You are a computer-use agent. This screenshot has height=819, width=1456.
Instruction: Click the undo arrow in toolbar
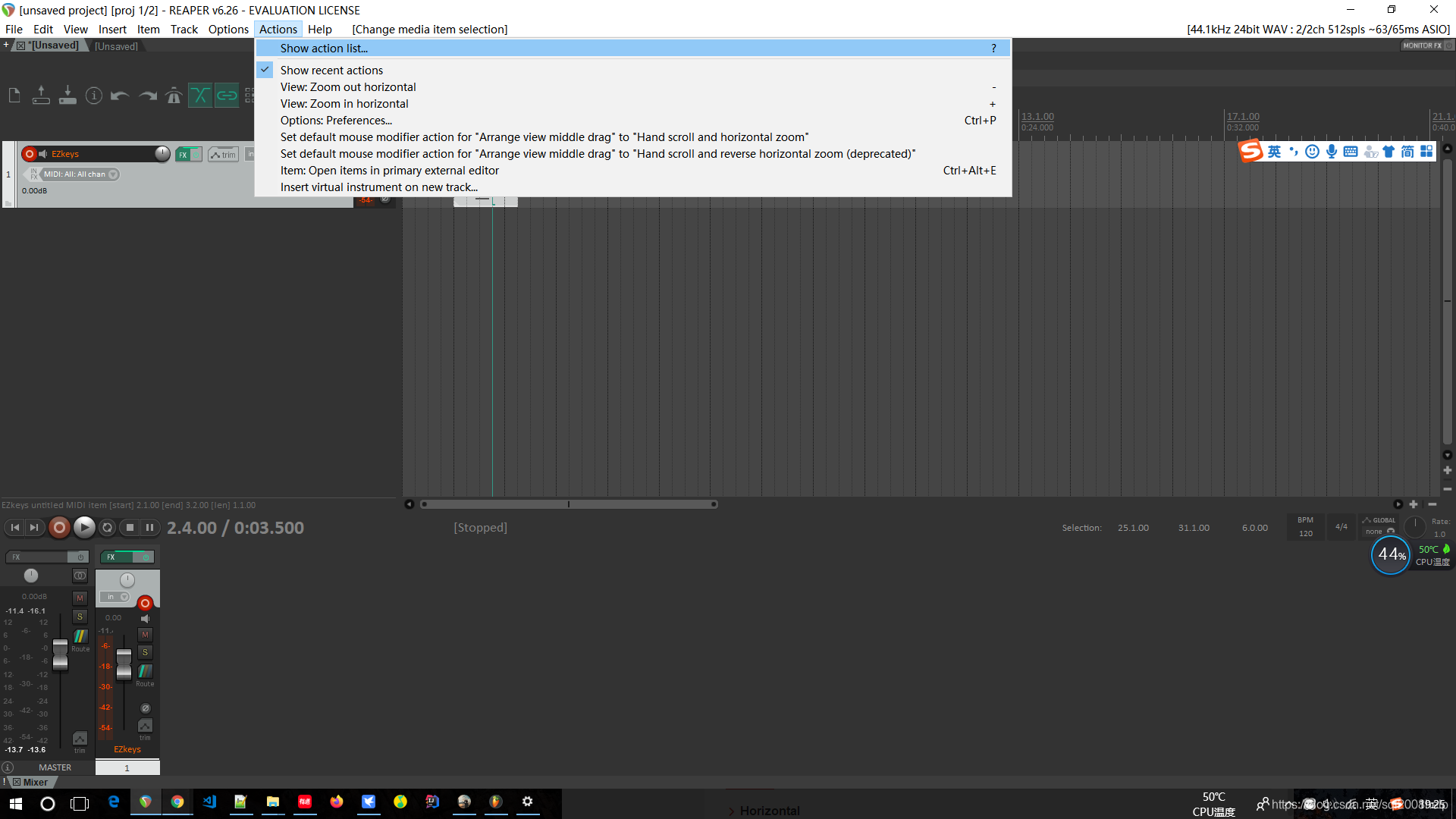pos(119,96)
